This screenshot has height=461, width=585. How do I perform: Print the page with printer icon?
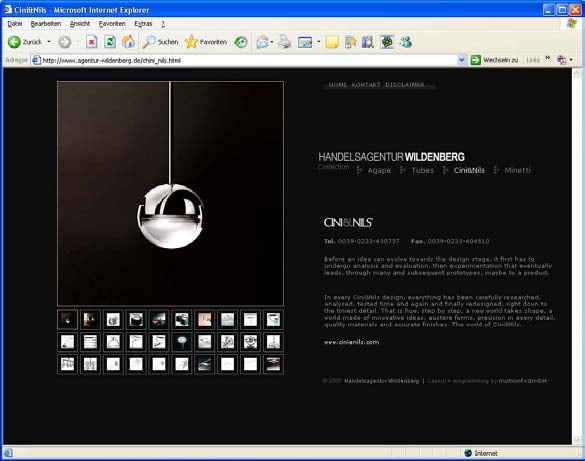pyautogui.click(x=285, y=42)
